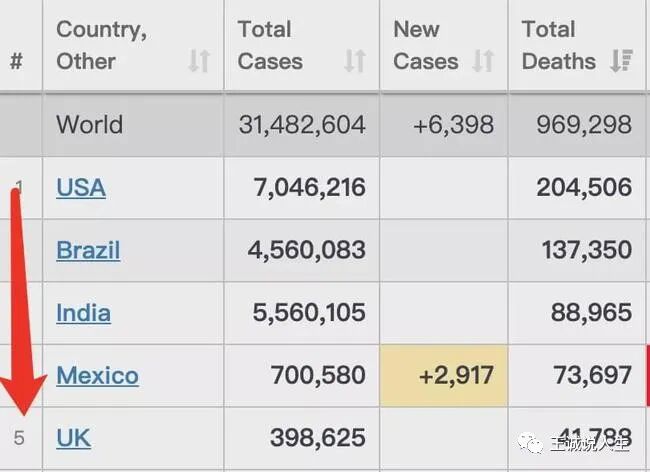This screenshot has height=472, width=650.
Task: Sort table by Total Cases arrows
Action: click(x=355, y=61)
